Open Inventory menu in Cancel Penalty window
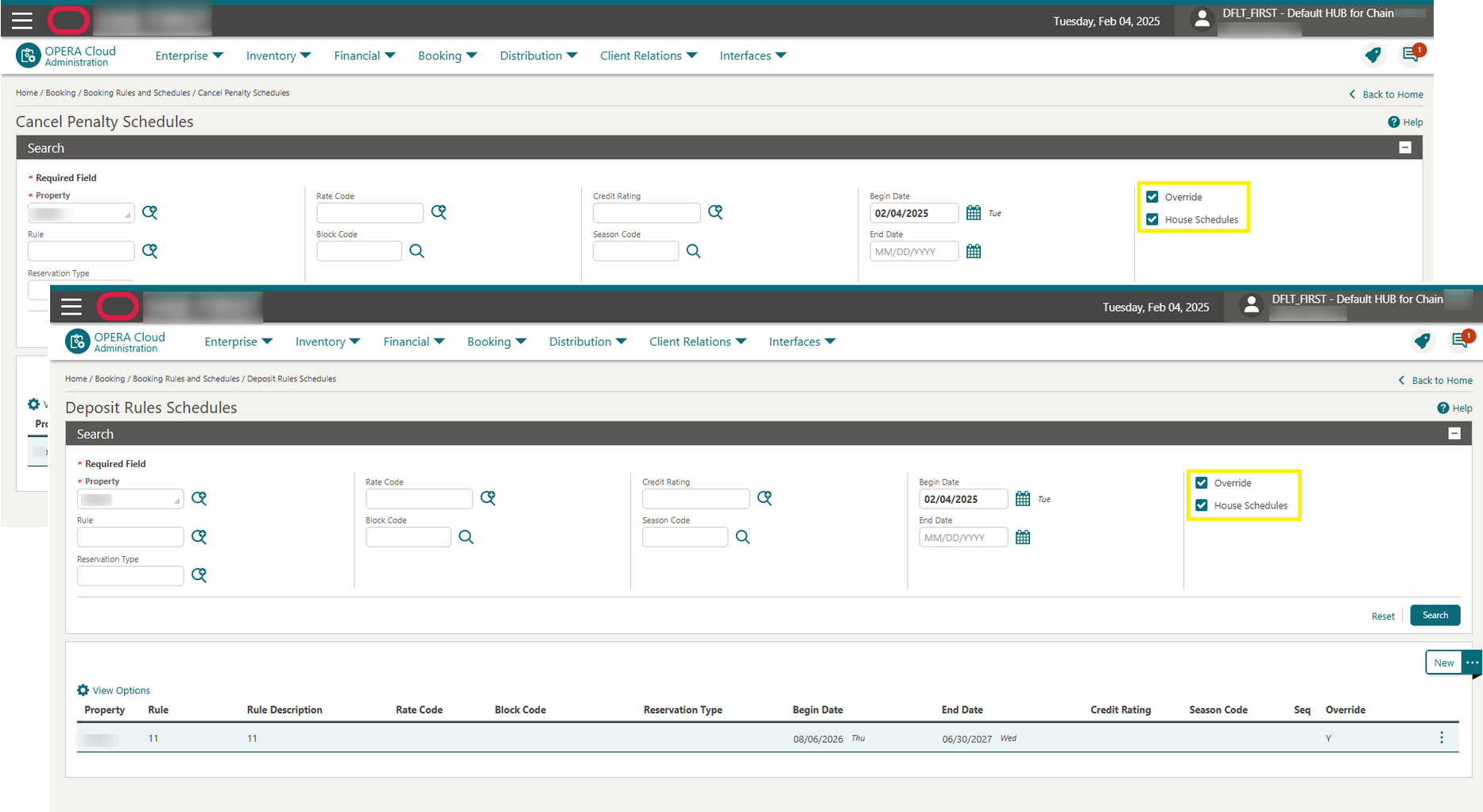The height and width of the screenshot is (812, 1483). (278, 56)
